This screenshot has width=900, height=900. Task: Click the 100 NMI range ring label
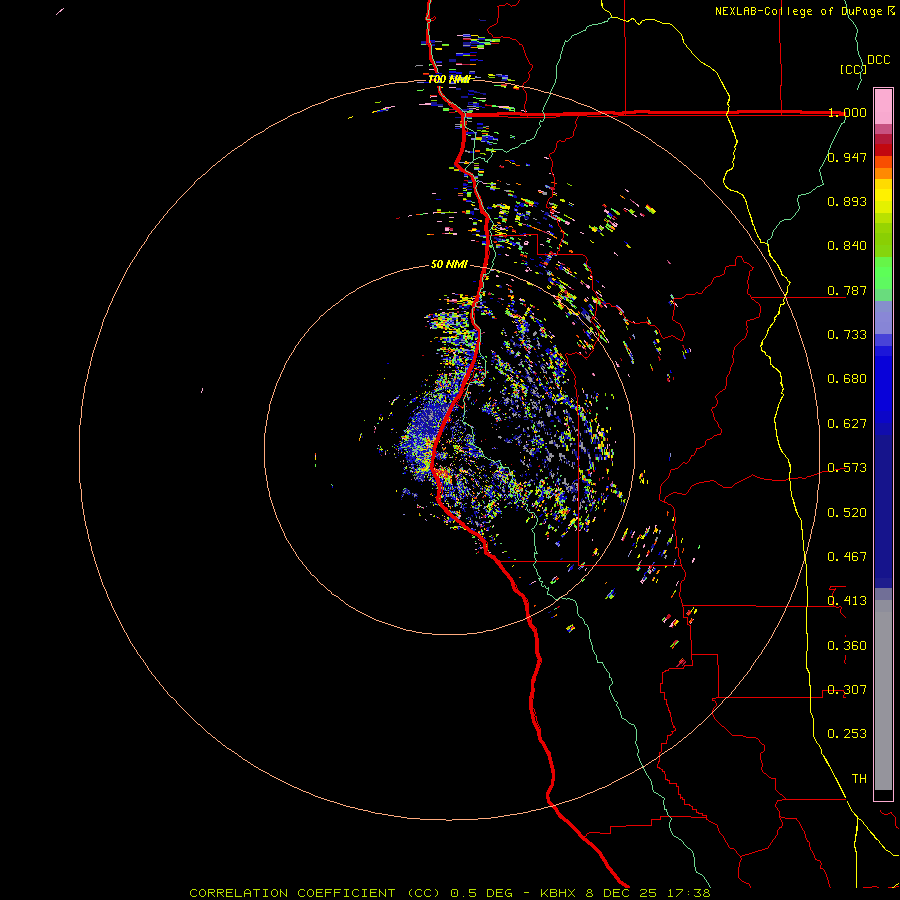click(448, 79)
